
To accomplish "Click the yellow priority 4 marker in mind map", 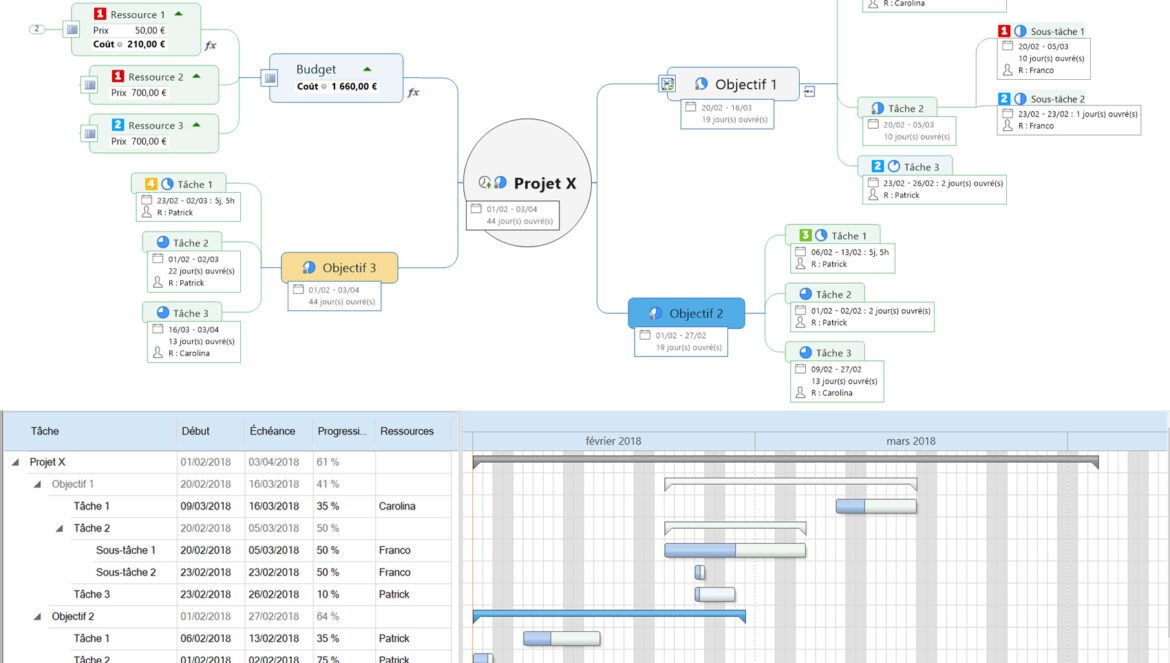I will click(x=151, y=184).
